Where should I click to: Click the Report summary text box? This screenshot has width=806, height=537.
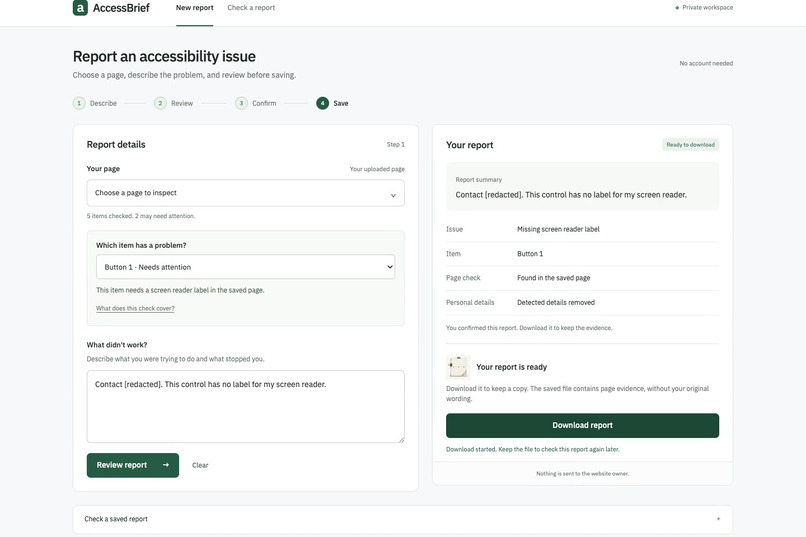582,187
